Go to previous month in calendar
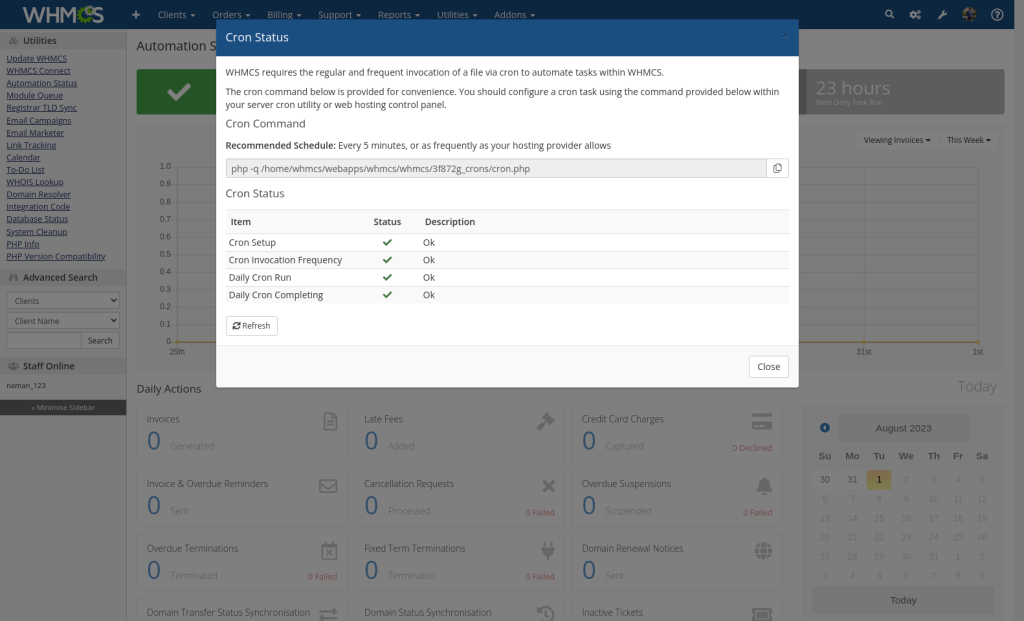Screen dimensions: 1024x621 click(x=825, y=428)
